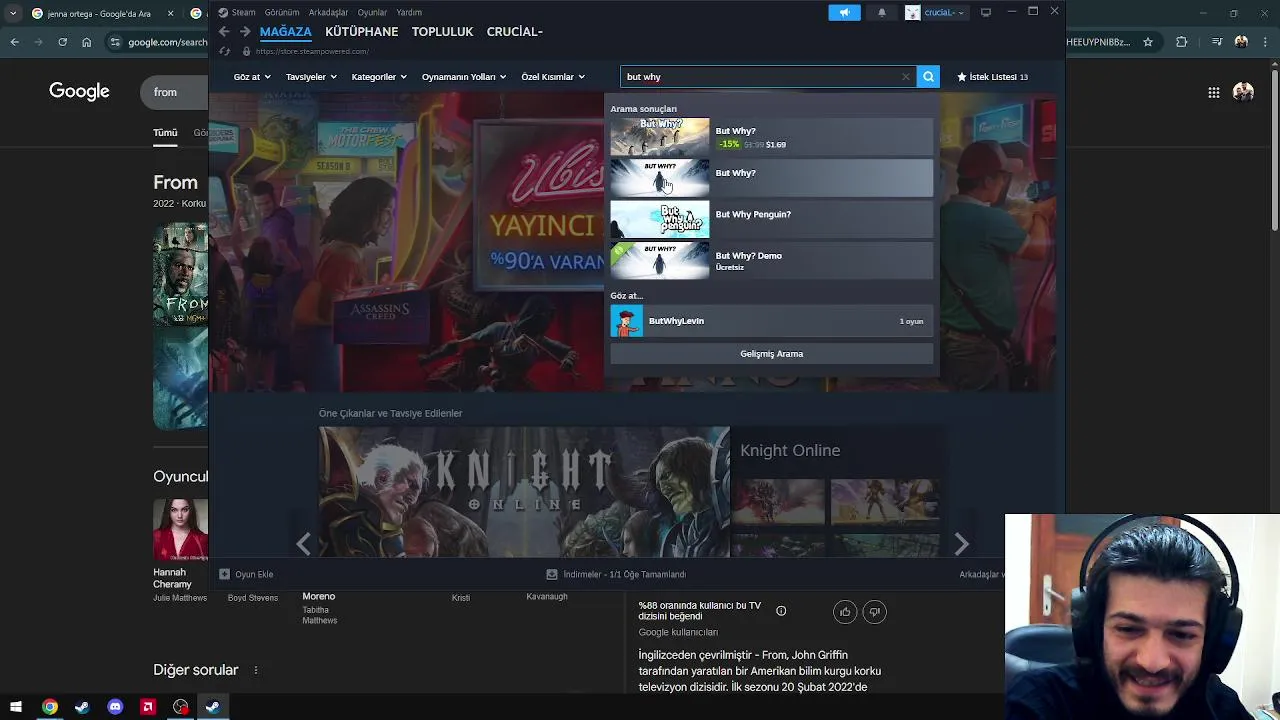Open Oyunlar menu
The height and width of the screenshot is (720, 1280).
point(372,12)
